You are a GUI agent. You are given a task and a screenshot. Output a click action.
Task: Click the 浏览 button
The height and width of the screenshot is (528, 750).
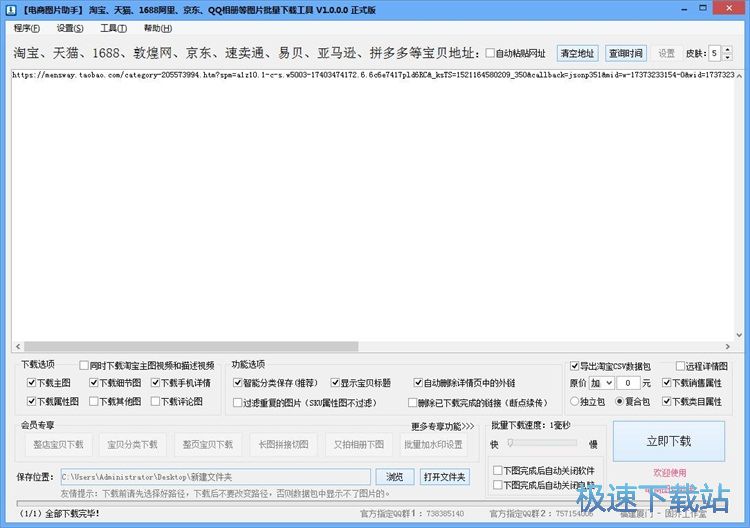coord(395,477)
